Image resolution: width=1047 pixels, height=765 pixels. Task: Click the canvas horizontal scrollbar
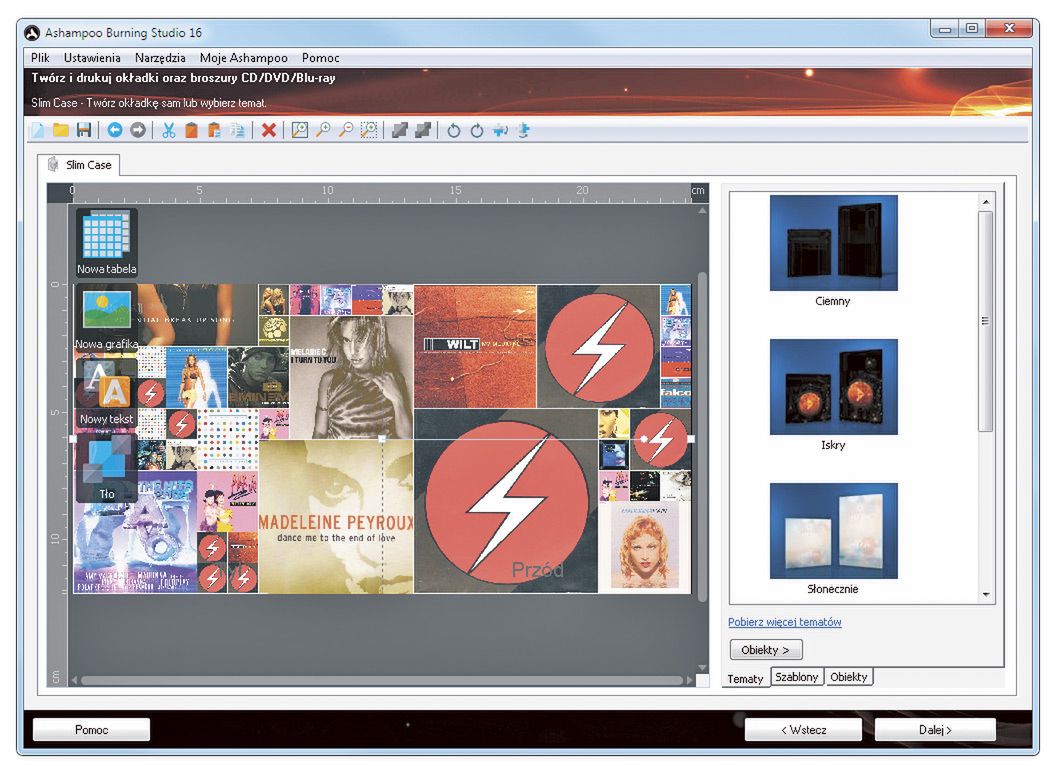tap(382, 680)
